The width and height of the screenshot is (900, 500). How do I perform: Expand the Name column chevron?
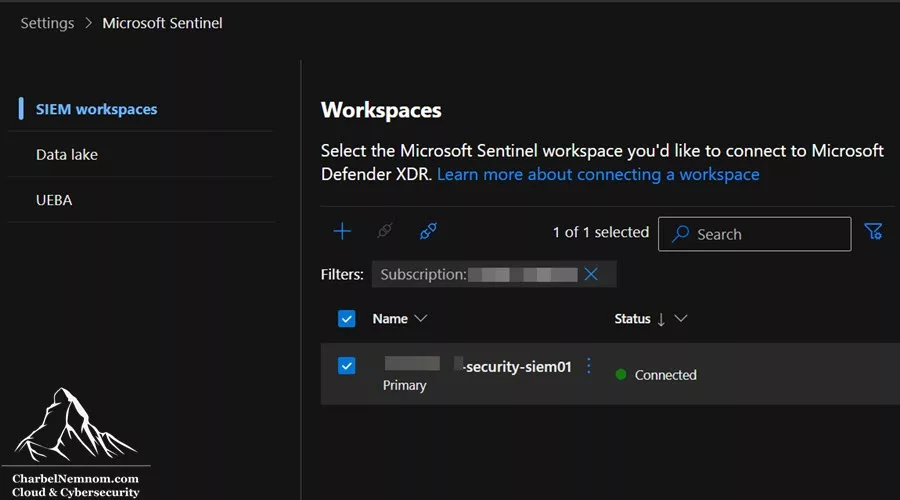(x=421, y=319)
